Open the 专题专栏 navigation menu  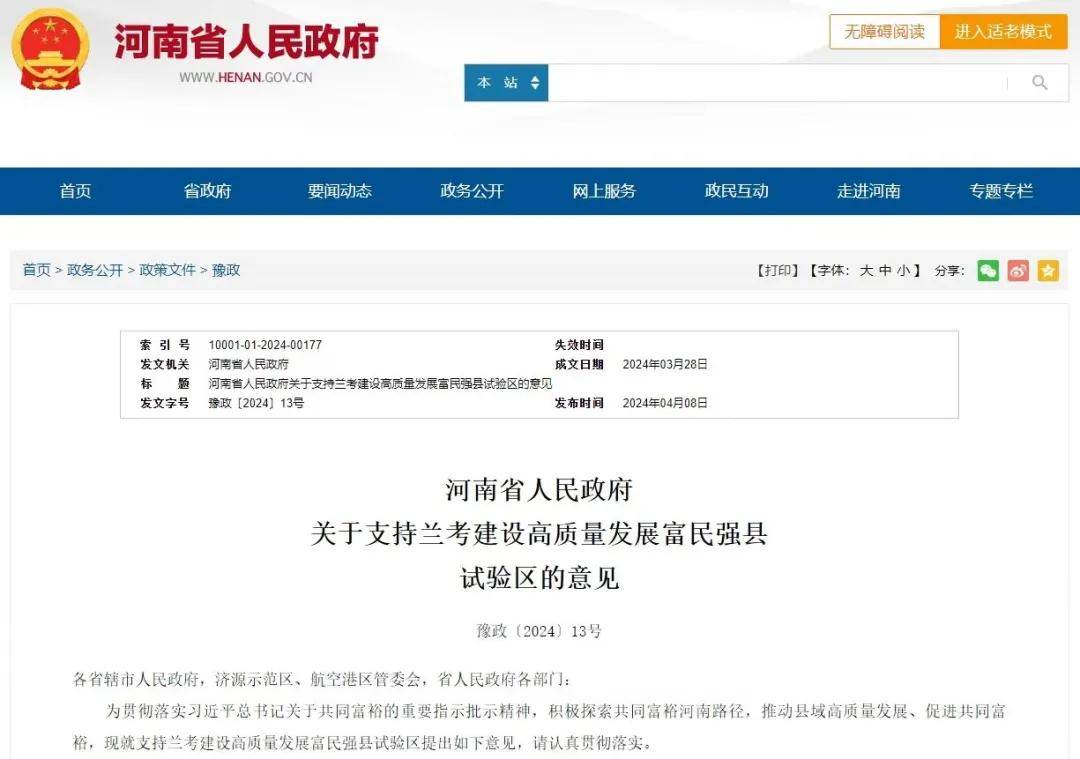(1001, 191)
